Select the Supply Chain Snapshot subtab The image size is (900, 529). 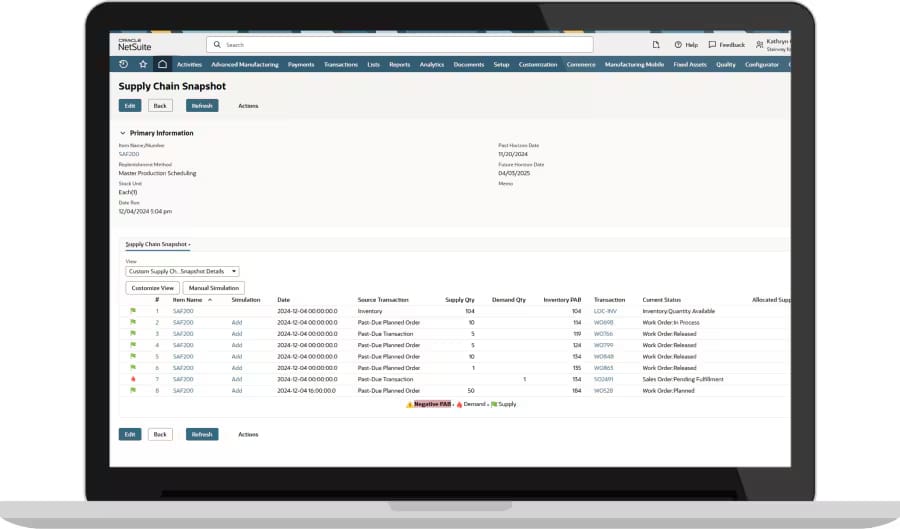pyautogui.click(x=157, y=244)
